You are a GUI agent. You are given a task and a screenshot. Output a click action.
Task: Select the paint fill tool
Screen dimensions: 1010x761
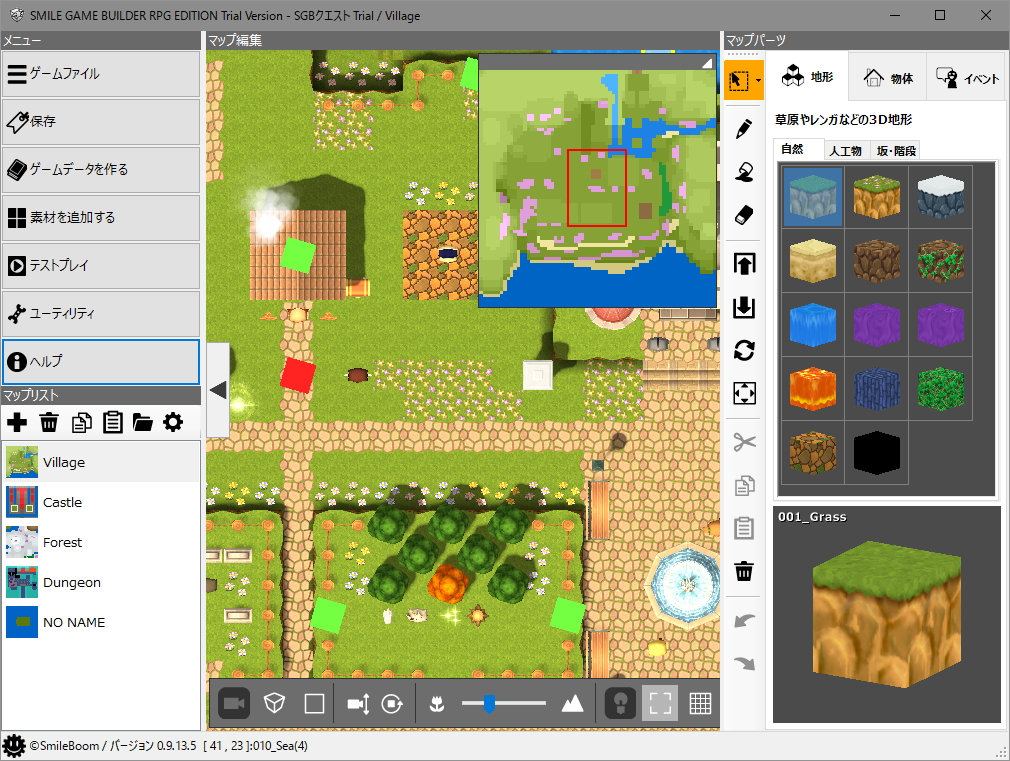(743, 171)
